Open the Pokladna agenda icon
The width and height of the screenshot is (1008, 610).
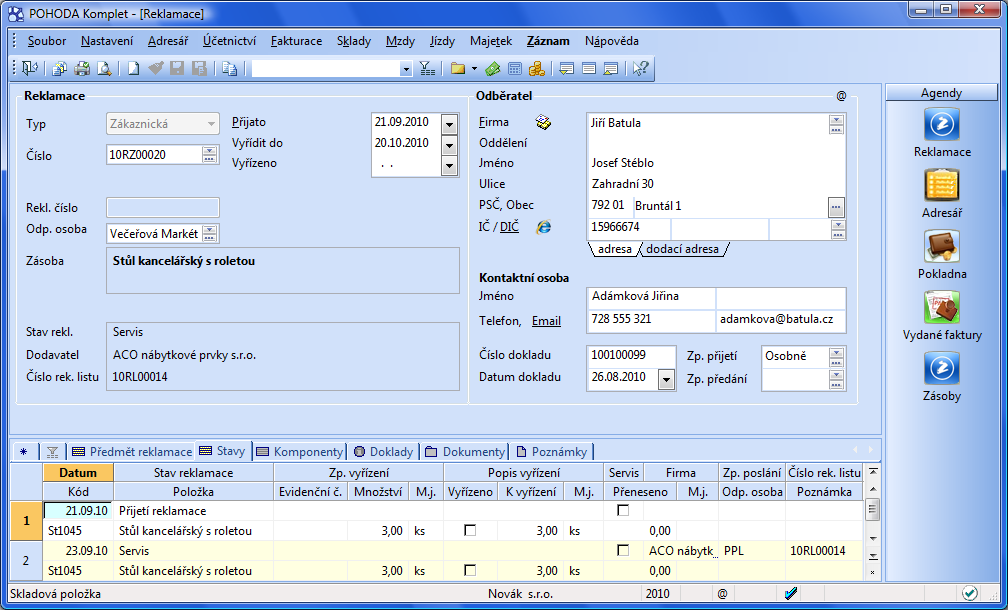click(x=942, y=246)
